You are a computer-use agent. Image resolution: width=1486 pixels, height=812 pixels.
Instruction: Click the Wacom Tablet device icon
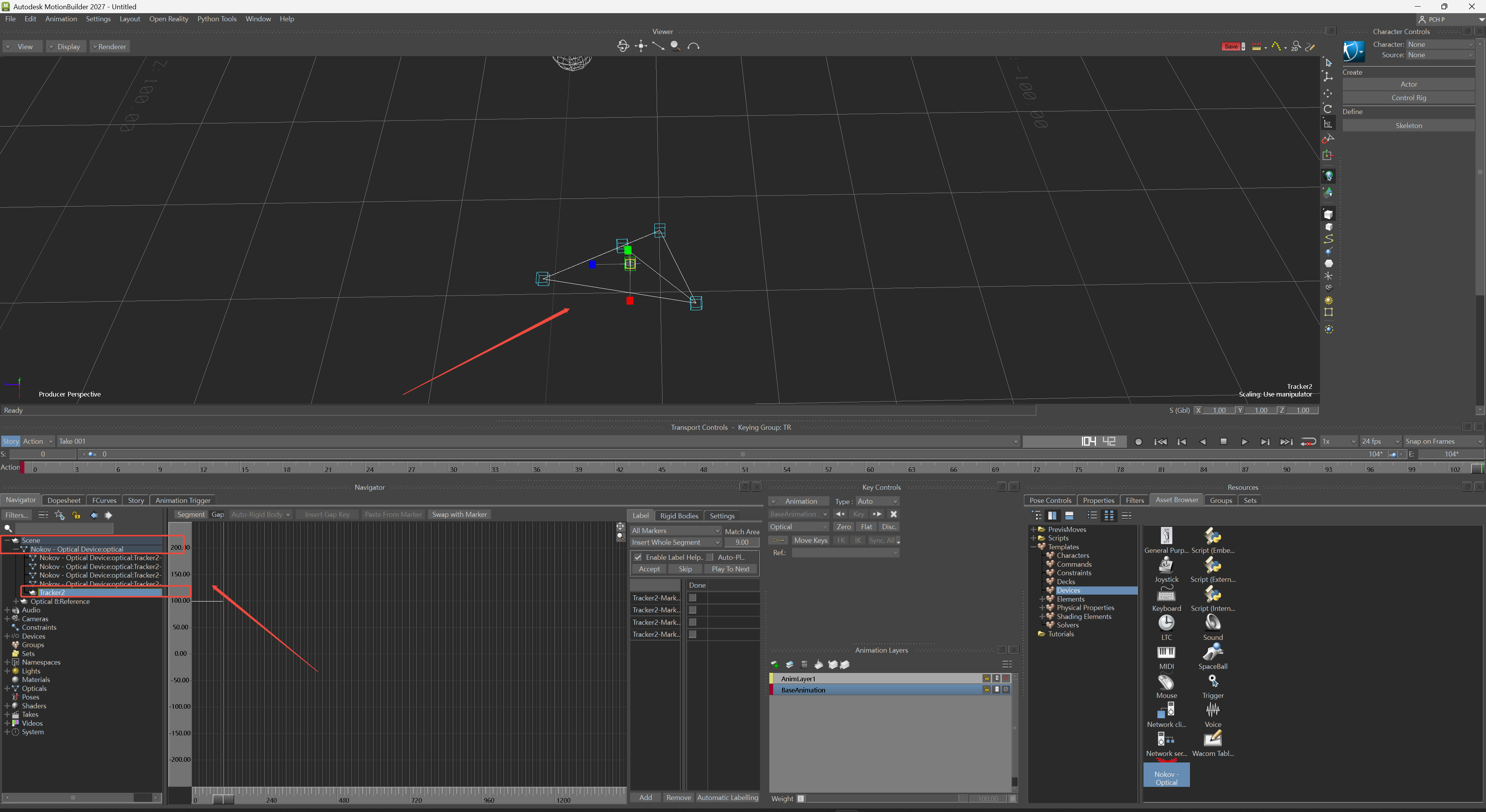1212,739
